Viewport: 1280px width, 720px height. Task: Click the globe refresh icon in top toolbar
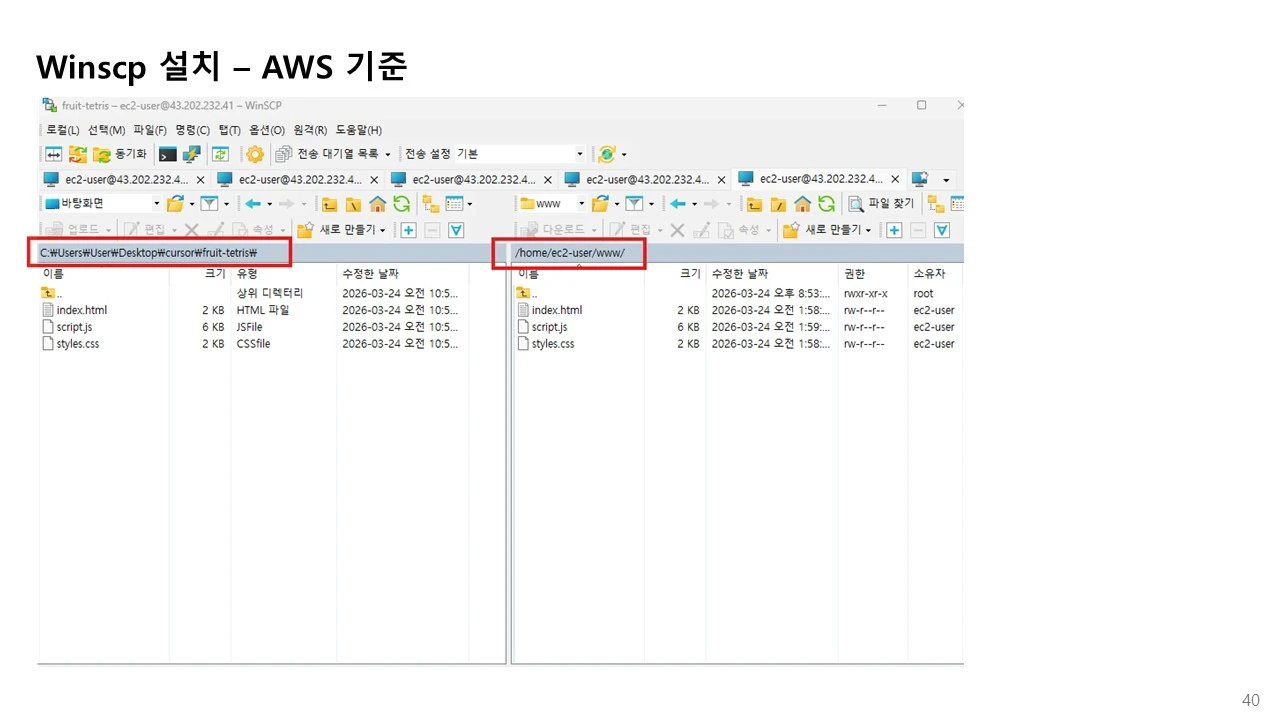pos(606,154)
